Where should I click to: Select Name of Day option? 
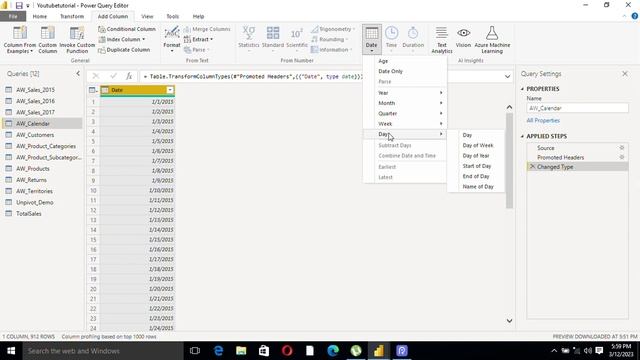pyautogui.click(x=476, y=187)
